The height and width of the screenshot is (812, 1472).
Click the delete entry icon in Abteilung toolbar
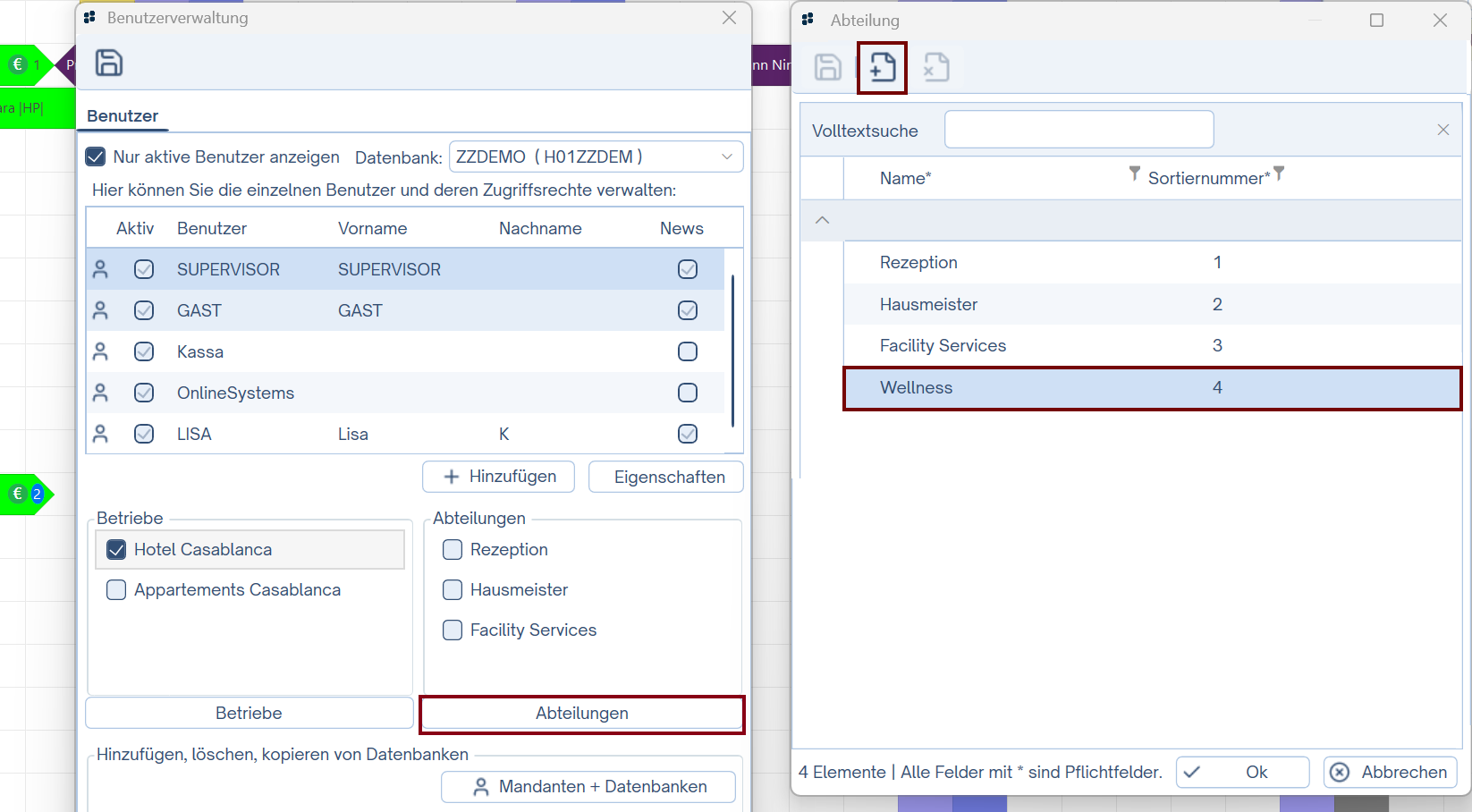tap(935, 68)
